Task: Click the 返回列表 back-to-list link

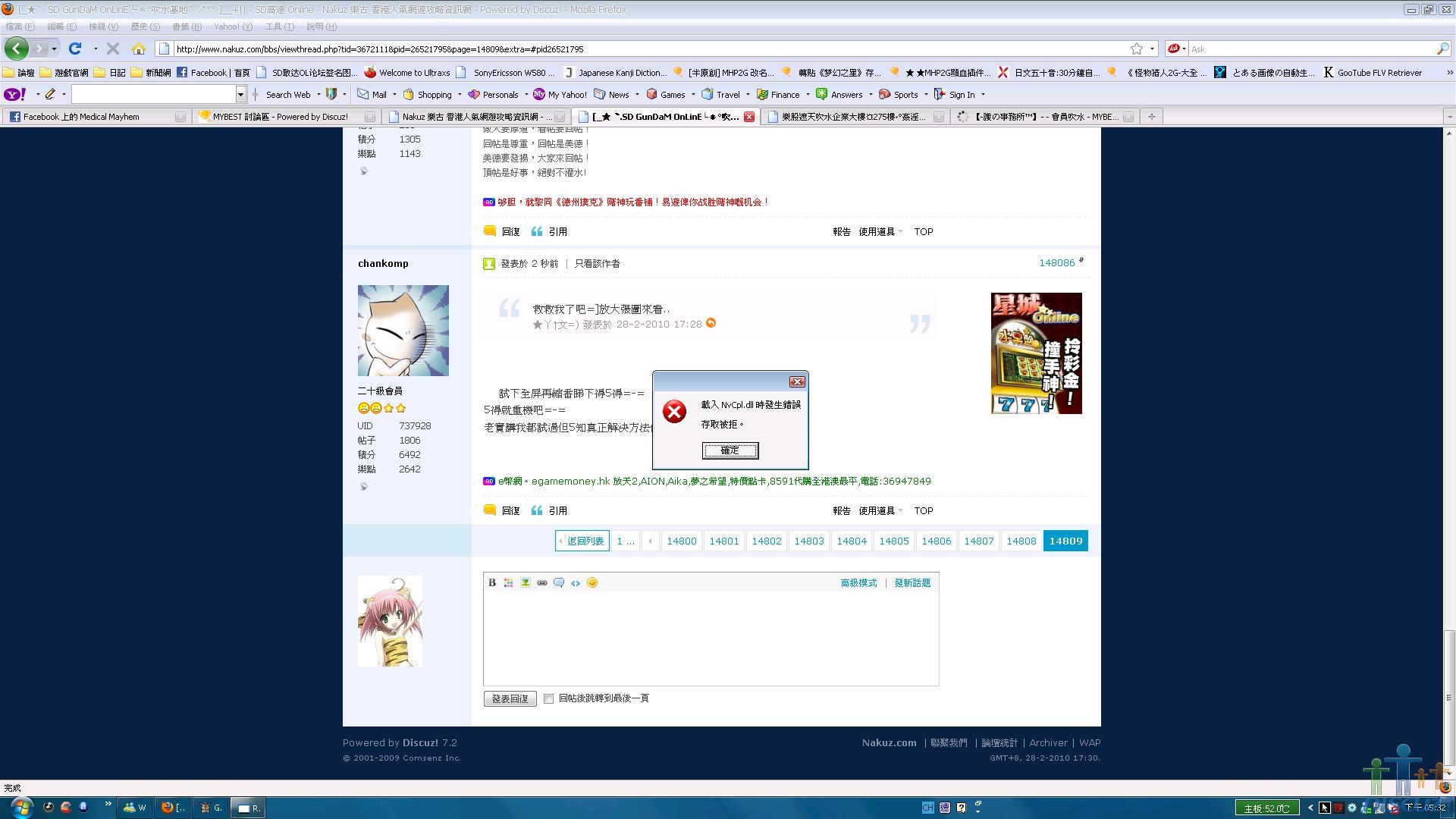Action: coord(582,541)
